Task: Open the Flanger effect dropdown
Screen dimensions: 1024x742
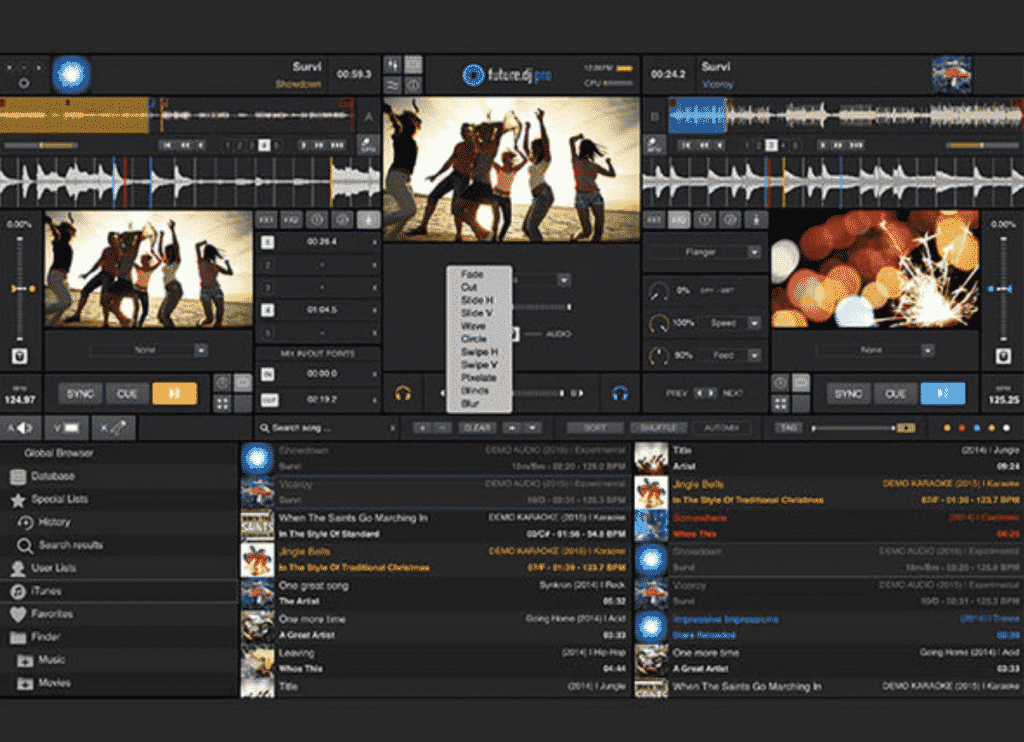Action: tap(703, 251)
